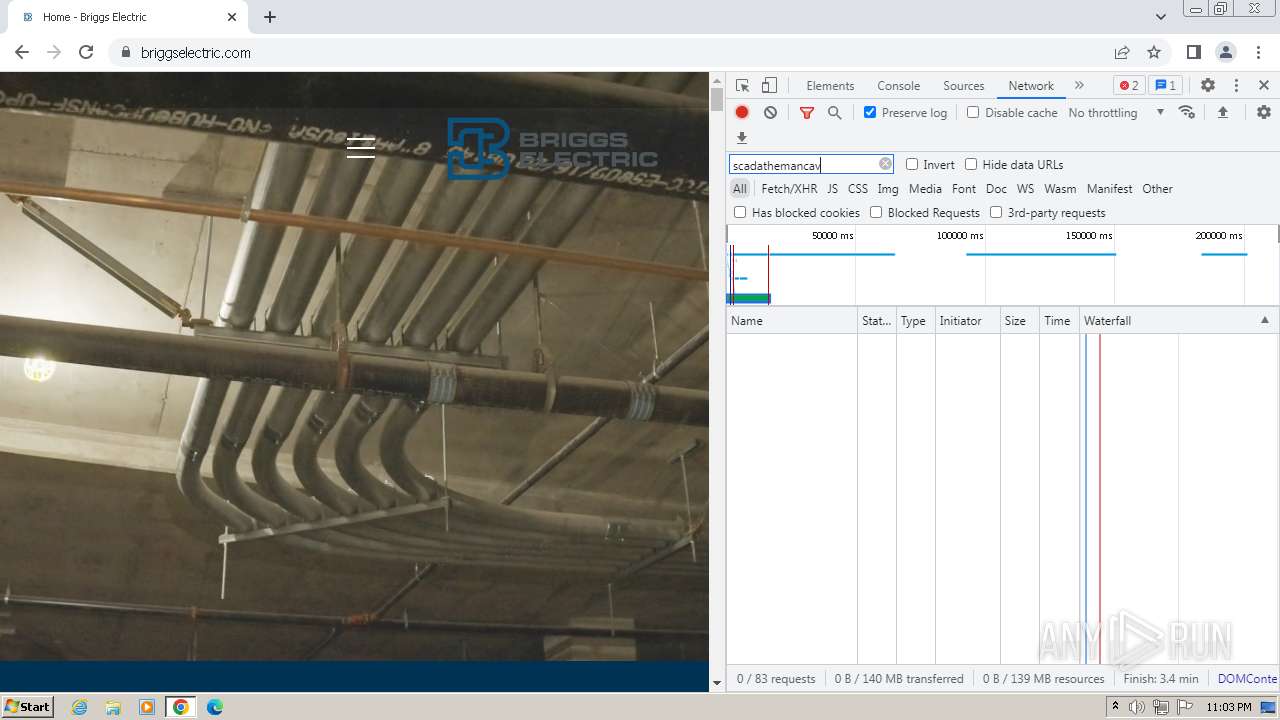Select the Network tab
This screenshot has height=720, width=1280.
(1030, 85)
